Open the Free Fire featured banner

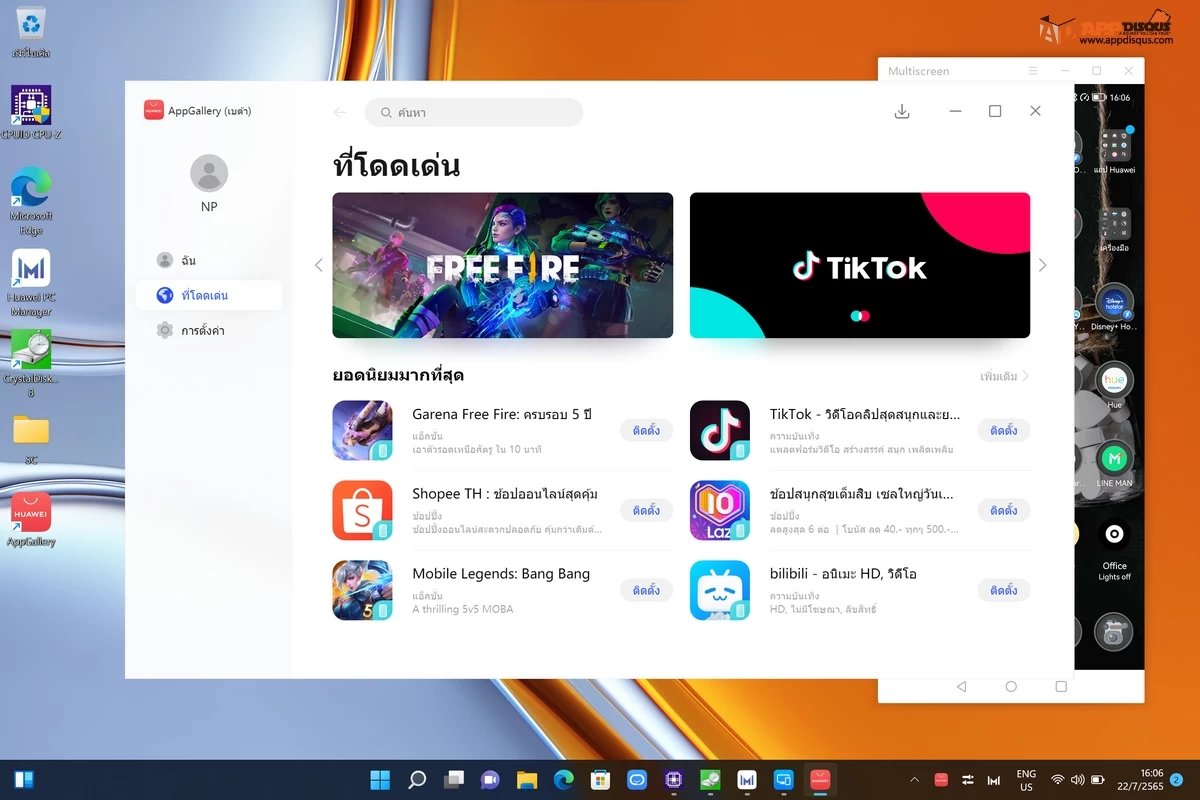pos(503,265)
